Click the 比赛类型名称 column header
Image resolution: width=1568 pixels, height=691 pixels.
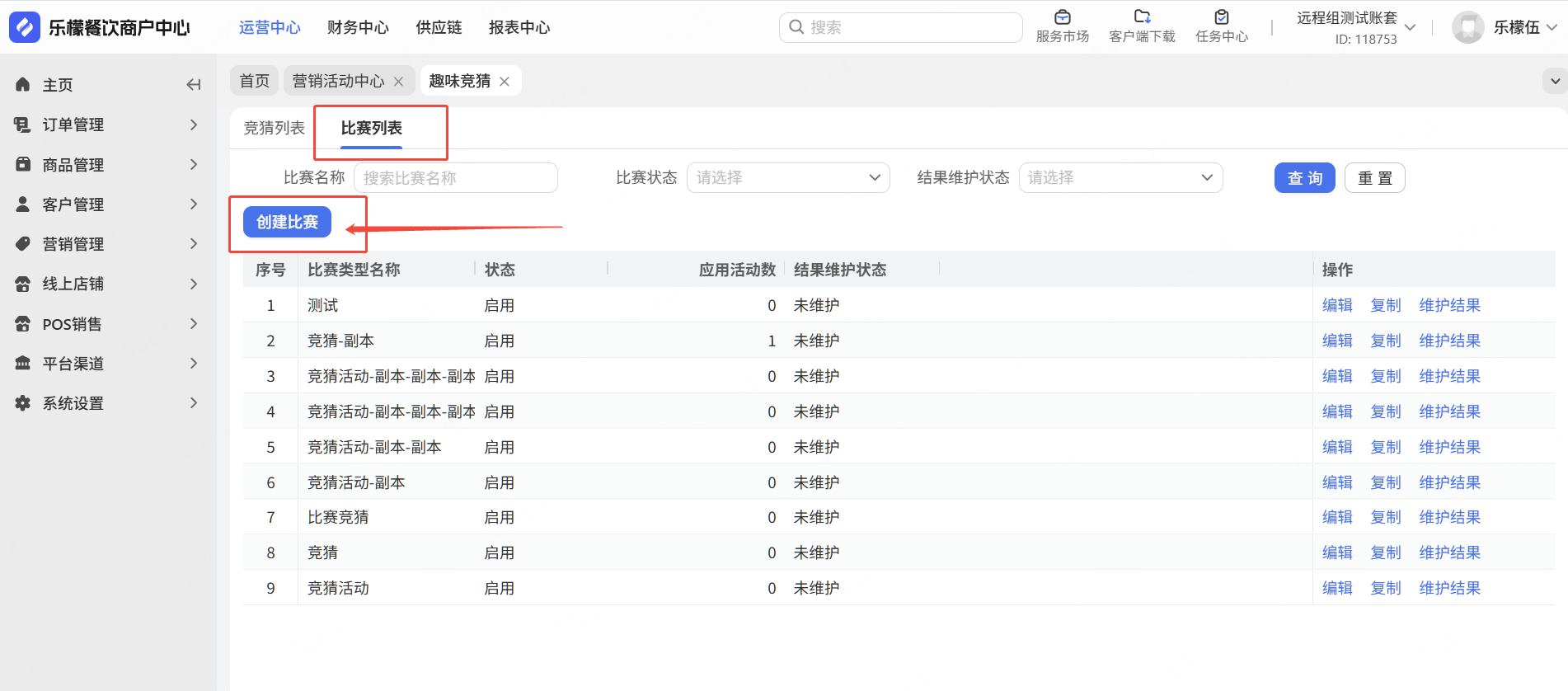pyautogui.click(x=354, y=270)
